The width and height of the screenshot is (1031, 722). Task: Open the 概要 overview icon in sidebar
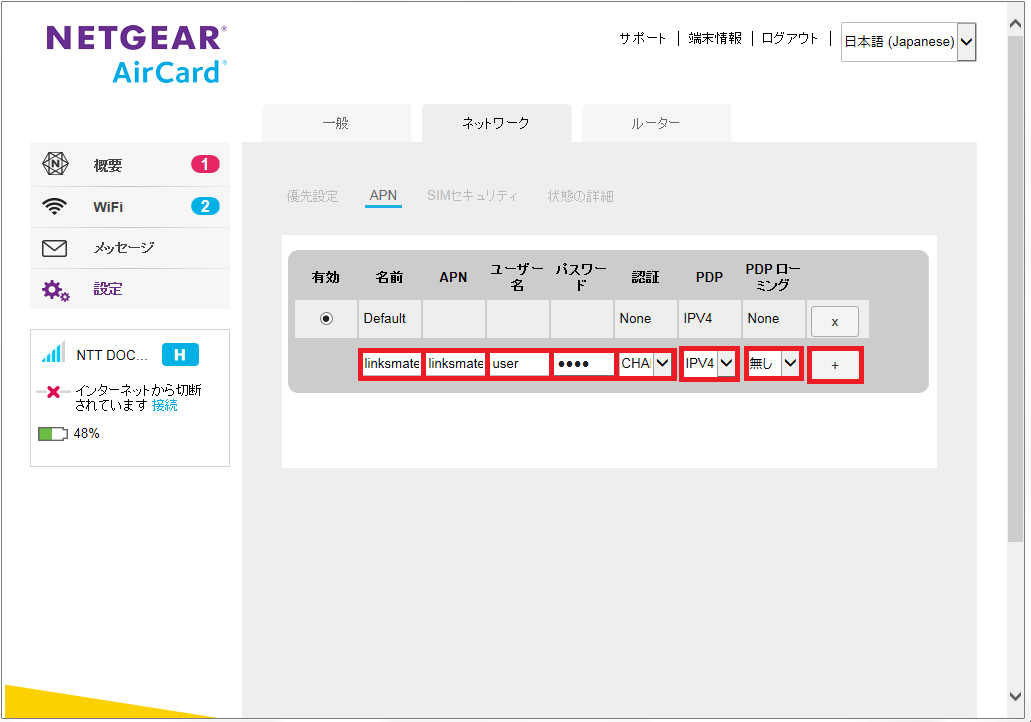click(55, 164)
